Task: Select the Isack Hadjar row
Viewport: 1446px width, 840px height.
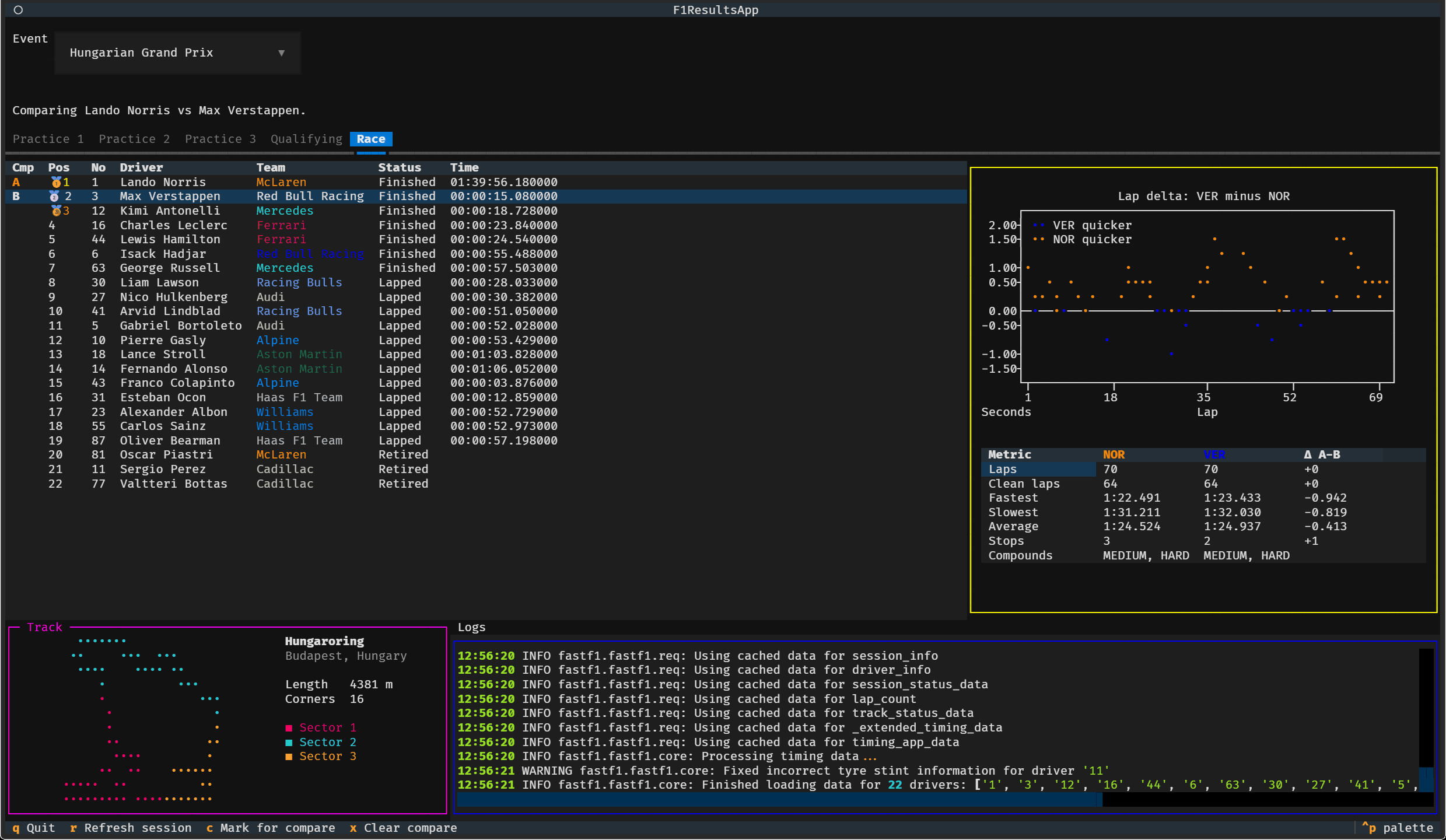Action: [x=486, y=254]
